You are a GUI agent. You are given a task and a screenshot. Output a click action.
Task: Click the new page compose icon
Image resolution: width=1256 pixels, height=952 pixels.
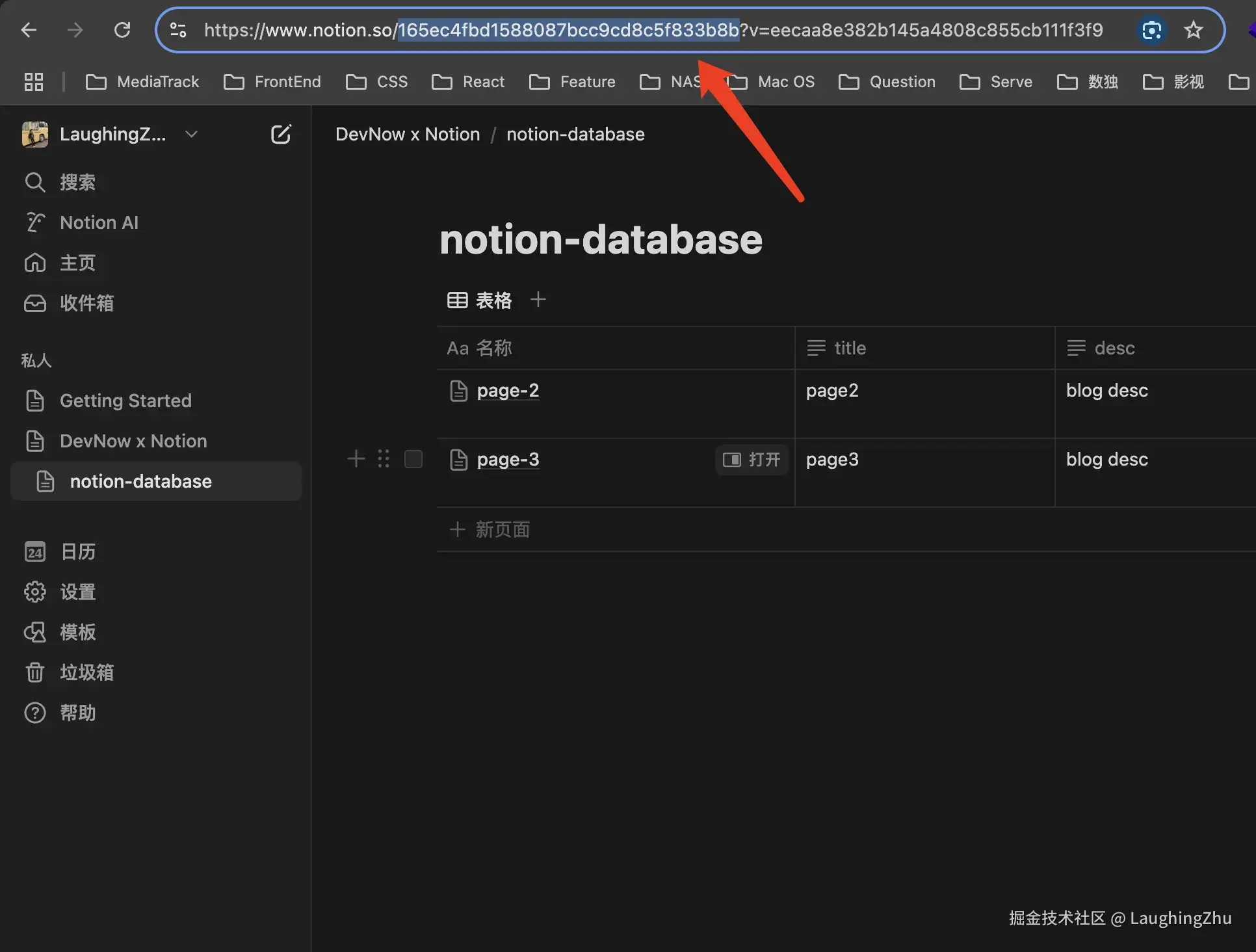point(280,134)
